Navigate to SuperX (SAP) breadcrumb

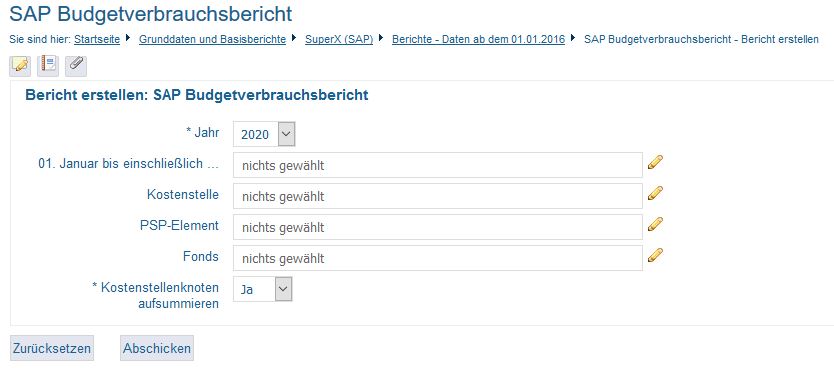pyautogui.click(x=339, y=39)
